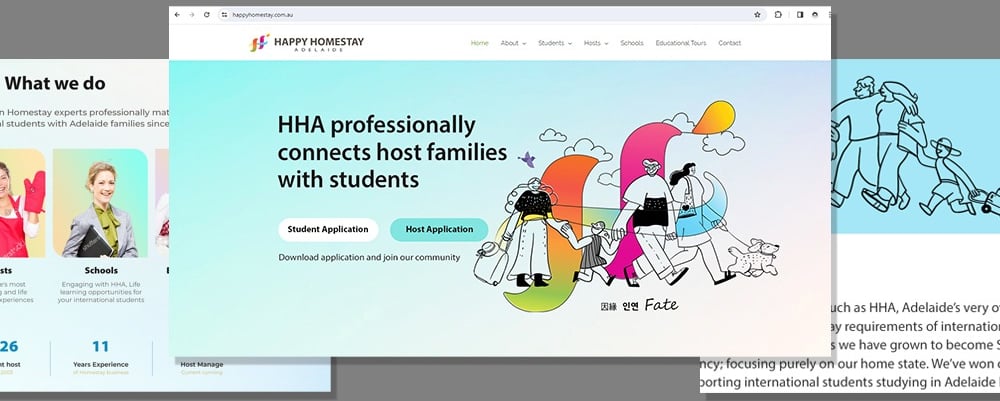Expand the About menu dropdown
This screenshot has height=401, width=1000.
pos(513,43)
